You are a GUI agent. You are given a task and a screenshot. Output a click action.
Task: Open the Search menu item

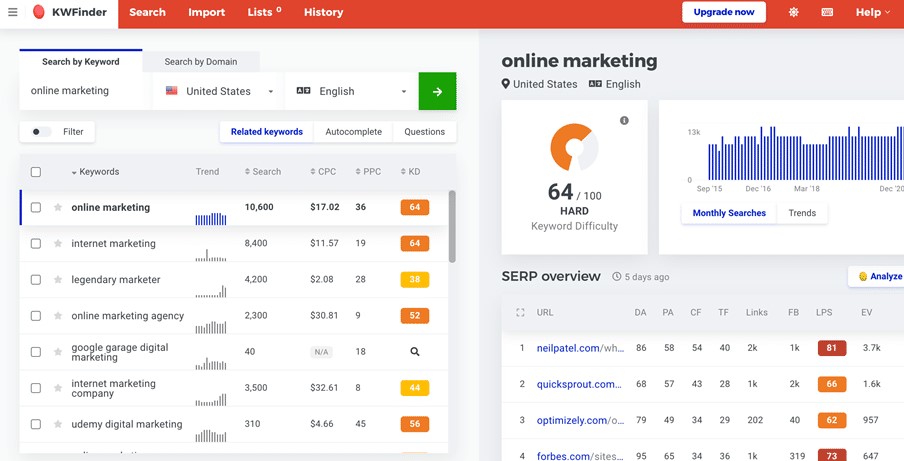click(147, 12)
